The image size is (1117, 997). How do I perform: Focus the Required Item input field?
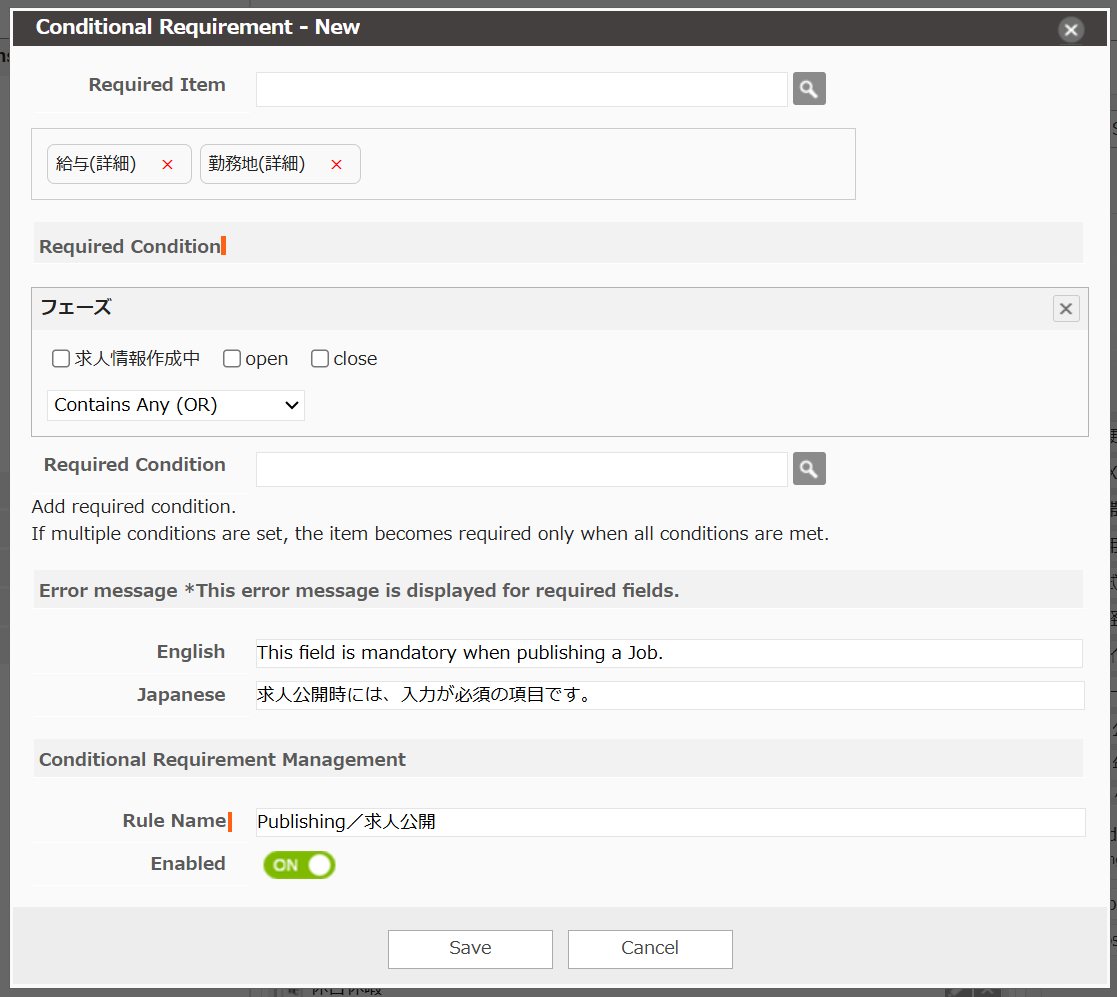(x=521, y=89)
